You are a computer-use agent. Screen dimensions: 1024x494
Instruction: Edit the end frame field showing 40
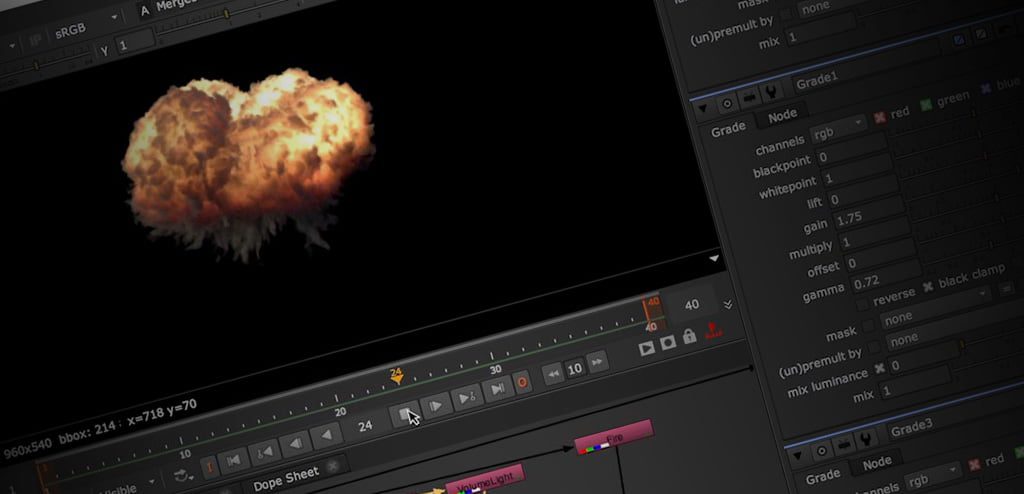pyautogui.click(x=692, y=305)
